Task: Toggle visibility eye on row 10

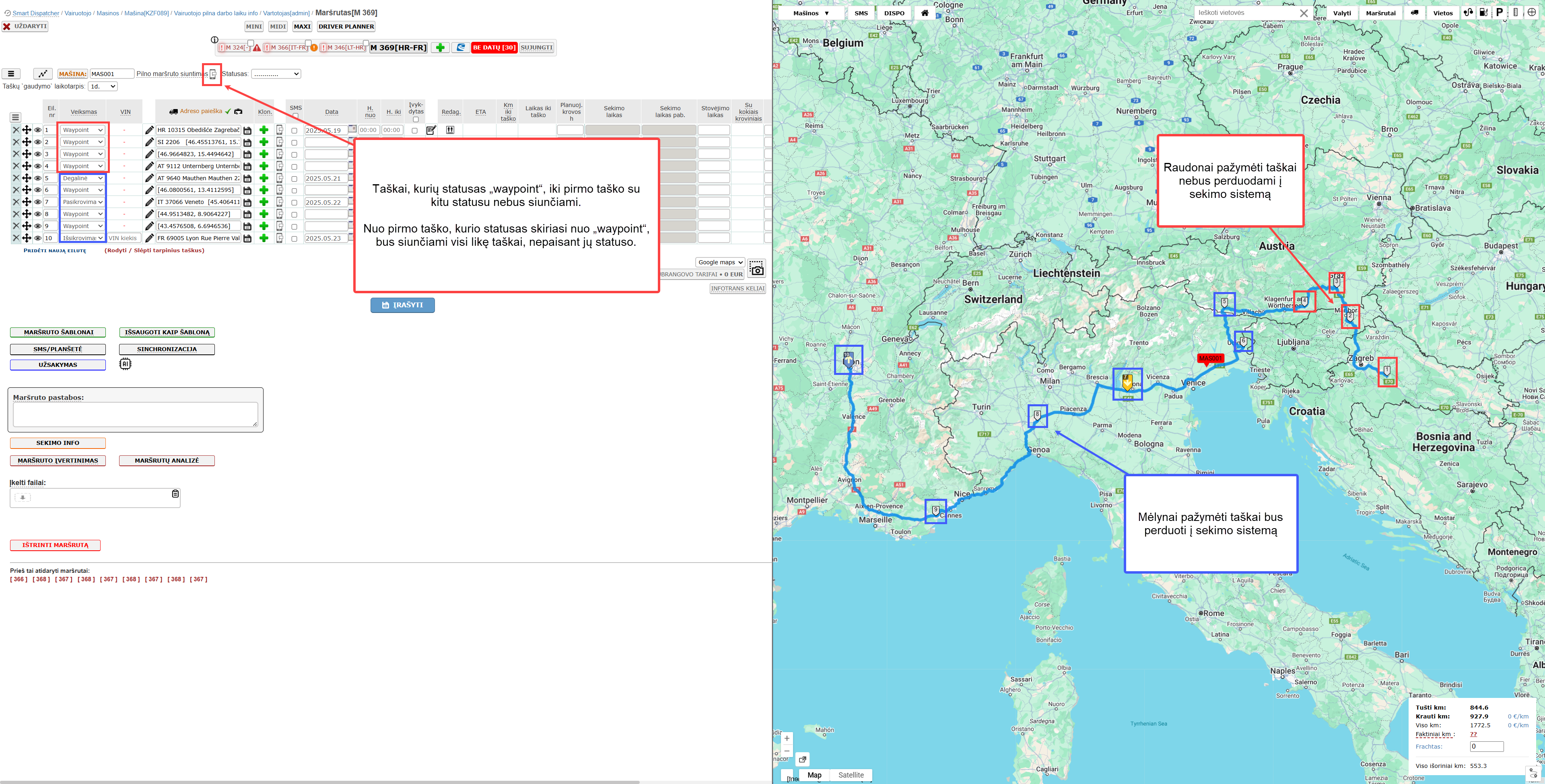Action: point(38,238)
